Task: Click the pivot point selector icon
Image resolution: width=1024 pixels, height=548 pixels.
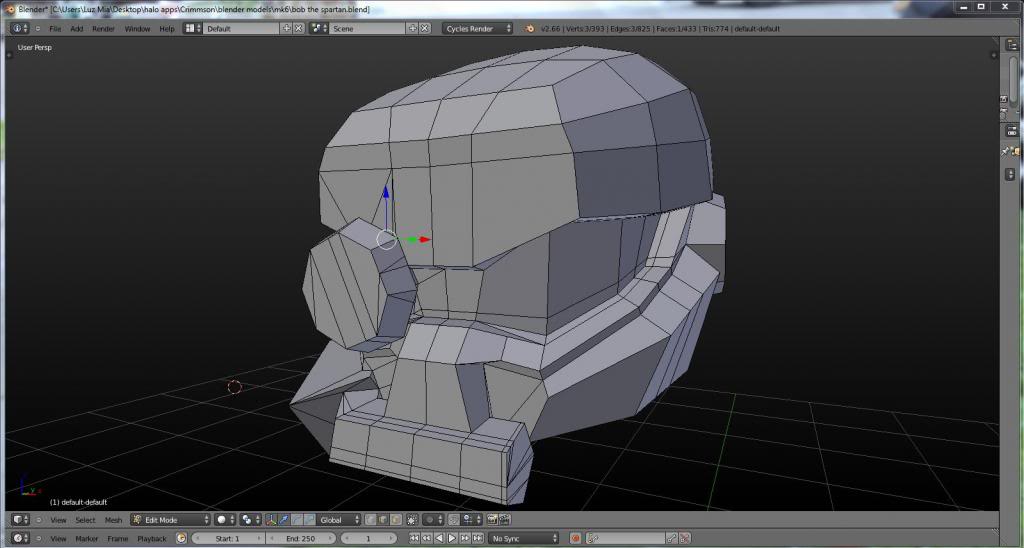Action: point(249,520)
